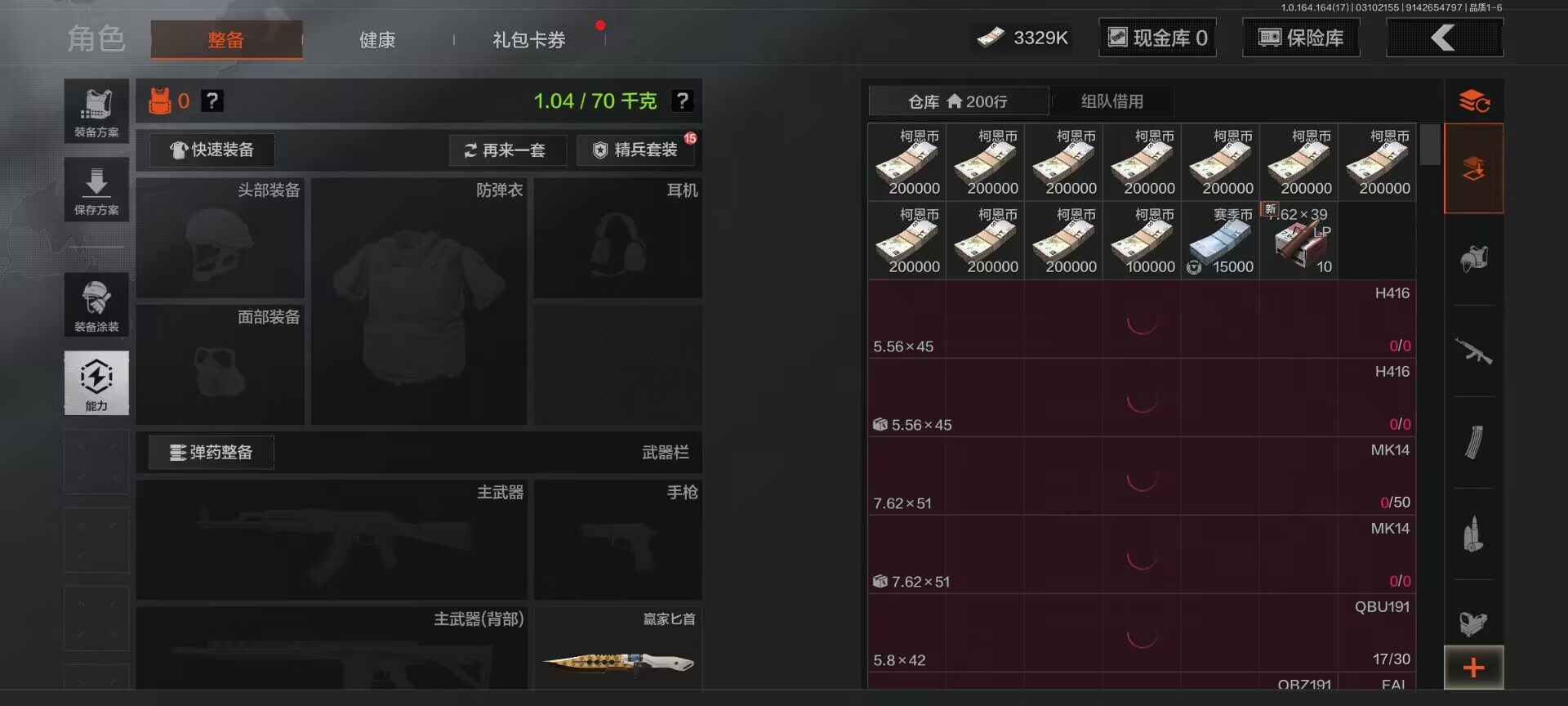
Task: Click the orange stack sort icon
Action: (x=1474, y=101)
